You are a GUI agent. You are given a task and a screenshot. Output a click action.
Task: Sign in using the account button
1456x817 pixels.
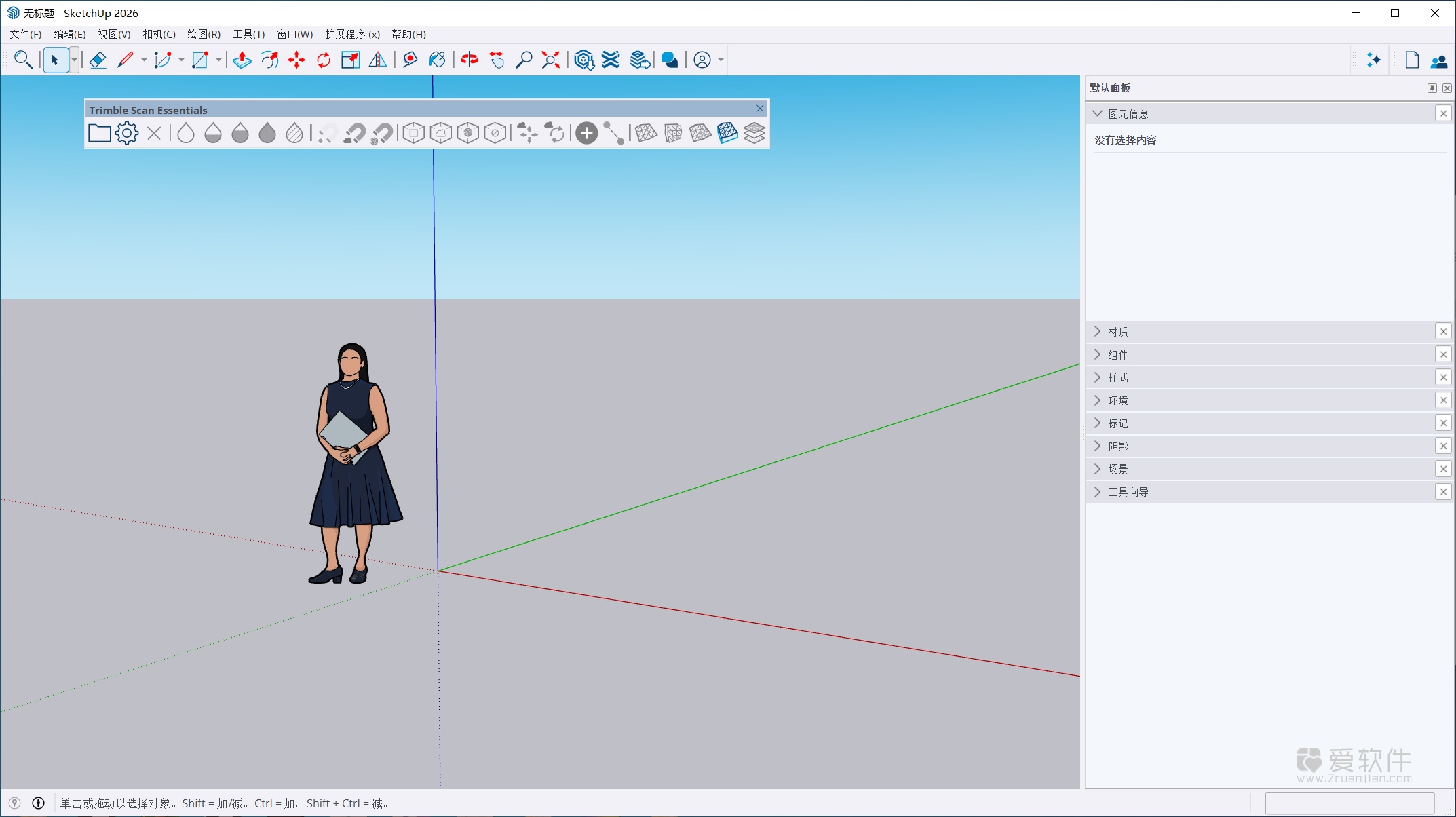pyautogui.click(x=702, y=60)
